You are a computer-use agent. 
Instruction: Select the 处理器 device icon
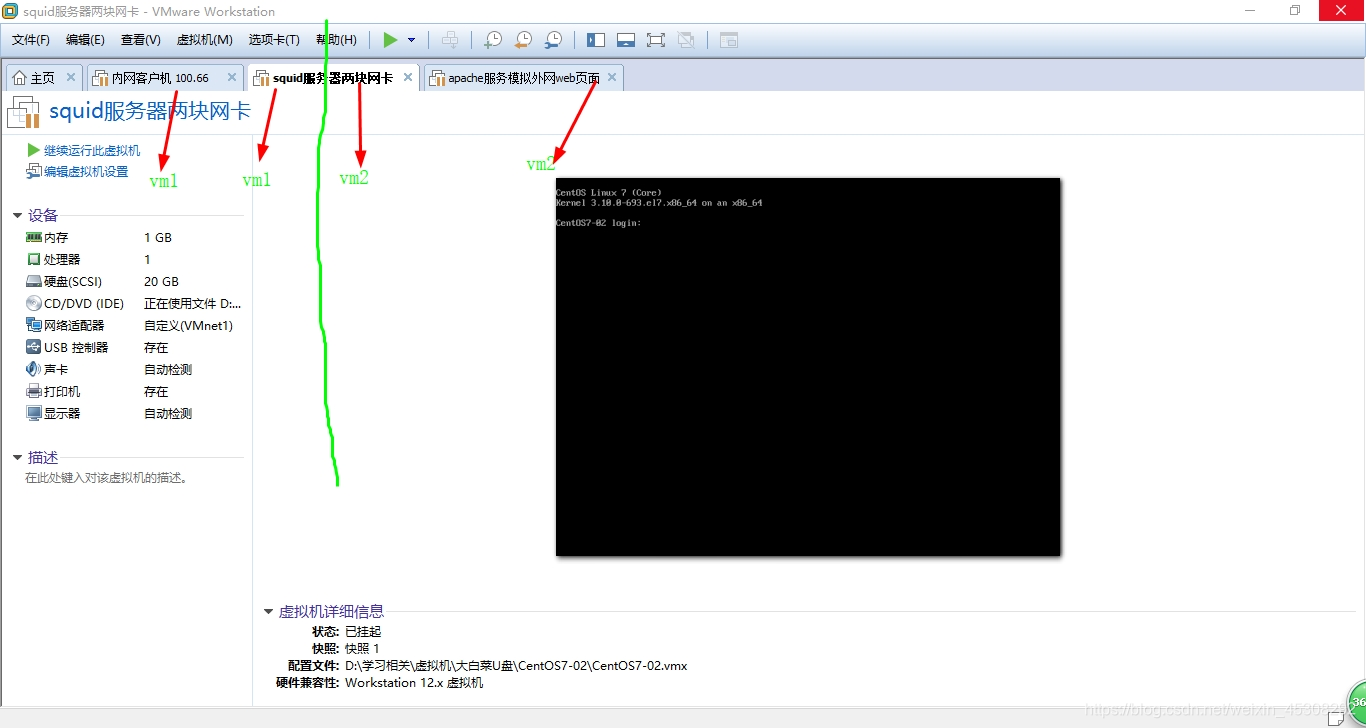[x=34, y=260]
